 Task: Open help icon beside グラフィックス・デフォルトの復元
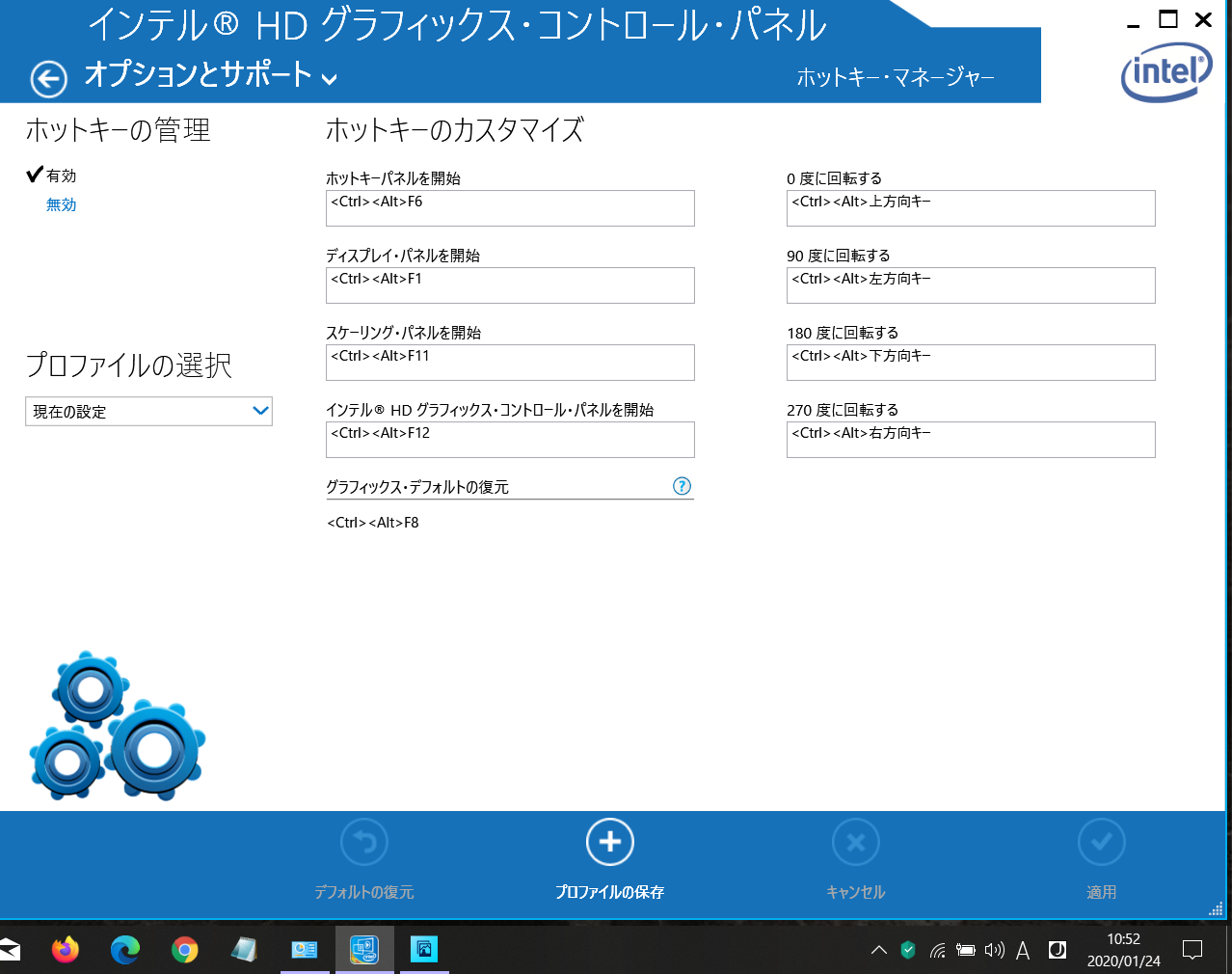point(683,486)
